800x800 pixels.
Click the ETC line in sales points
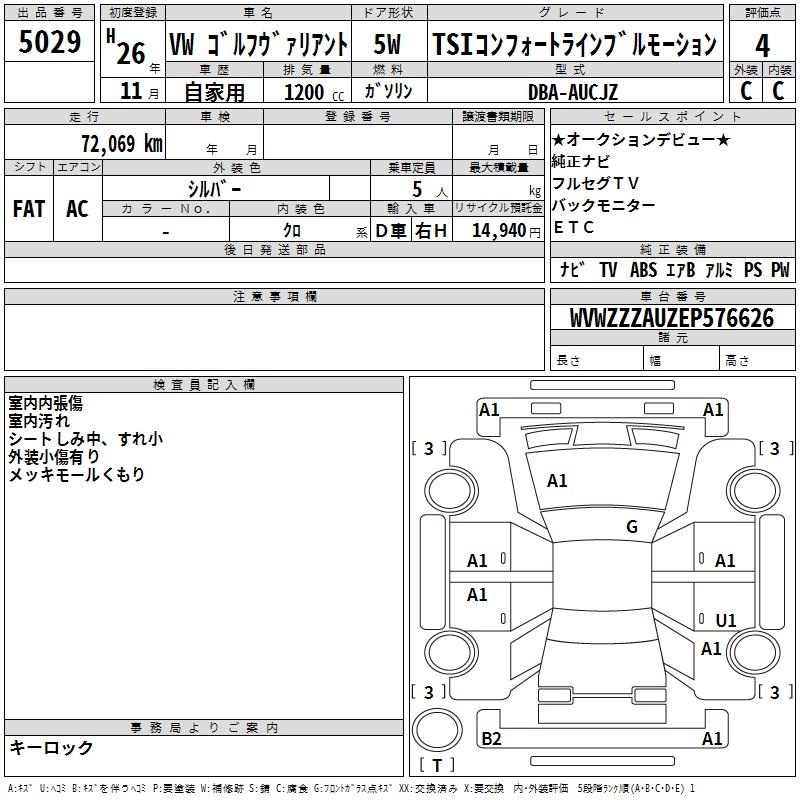573,227
